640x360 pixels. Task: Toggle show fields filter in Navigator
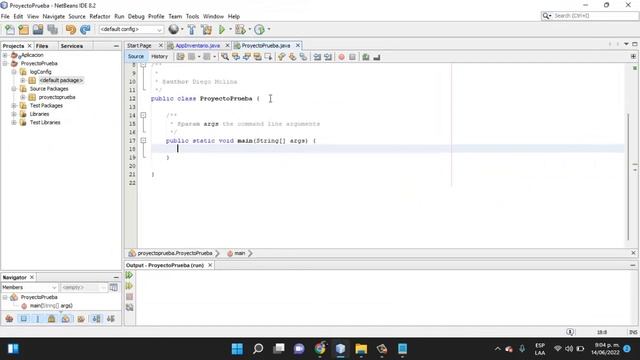[24, 319]
